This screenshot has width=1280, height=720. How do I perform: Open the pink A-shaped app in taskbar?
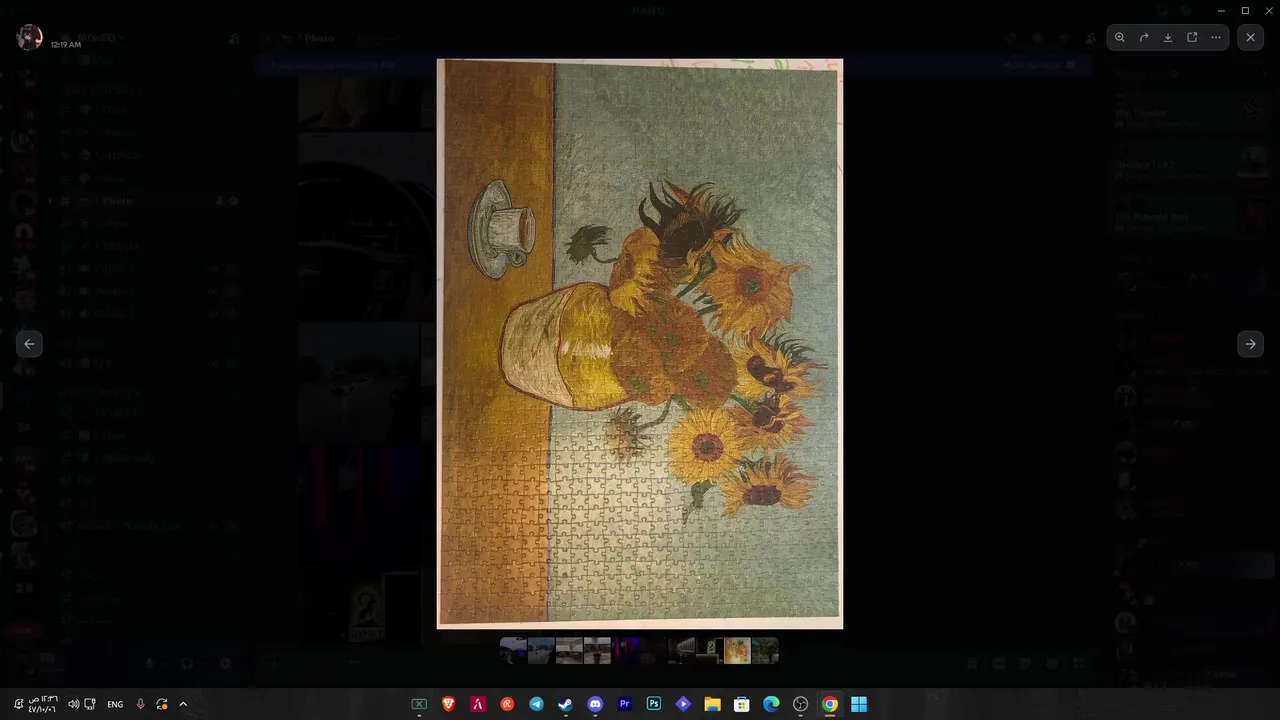(478, 704)
